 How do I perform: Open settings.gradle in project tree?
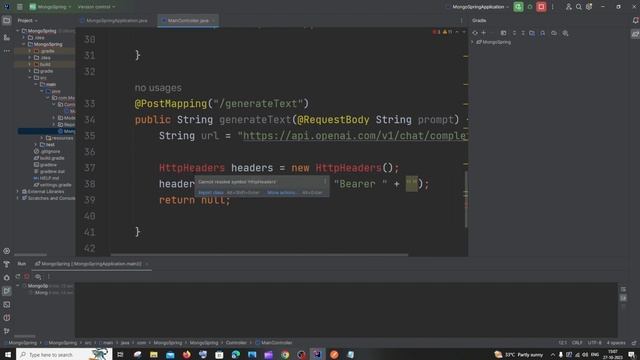(x=52, y=185)
